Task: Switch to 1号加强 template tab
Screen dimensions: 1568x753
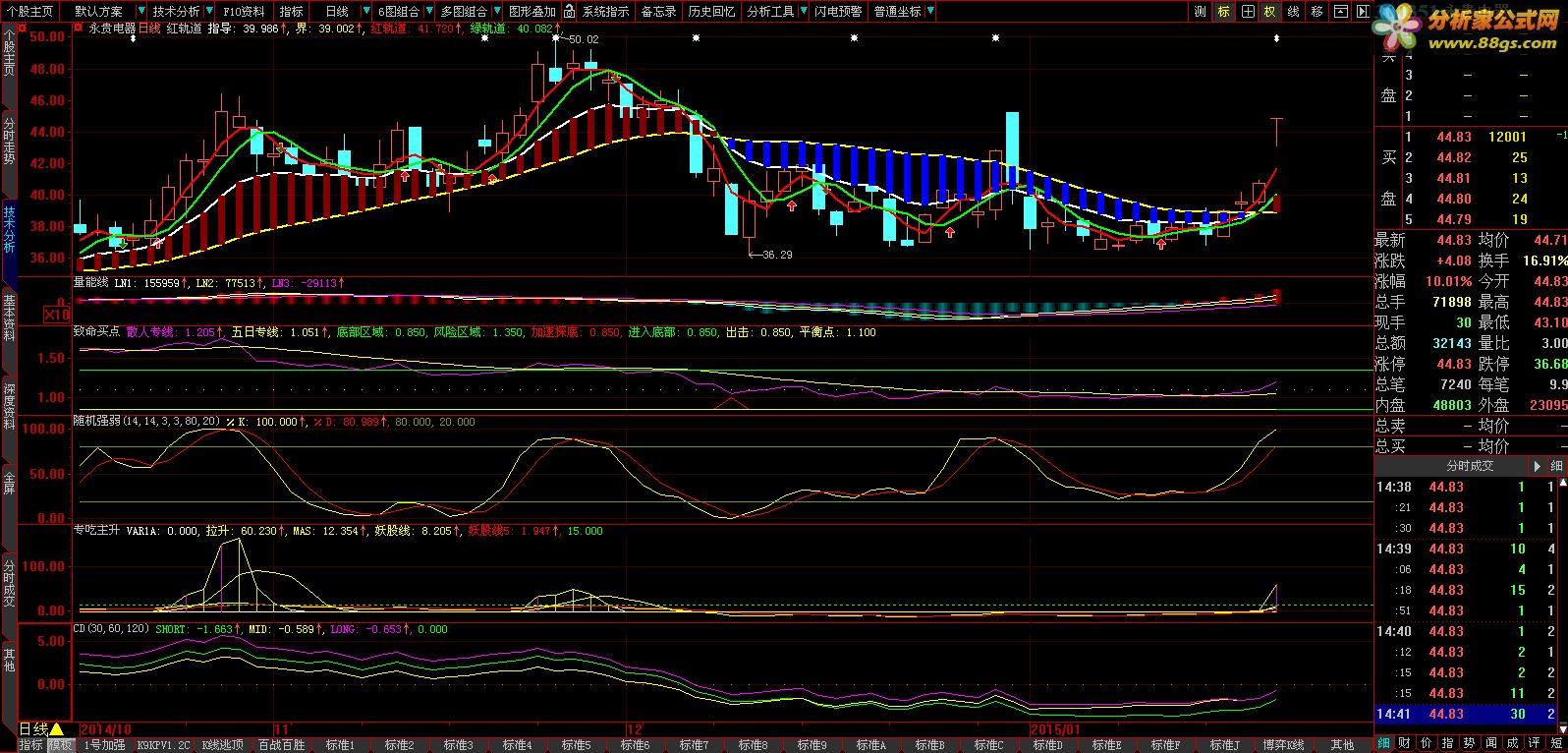Action: click(x=104, y=745)
